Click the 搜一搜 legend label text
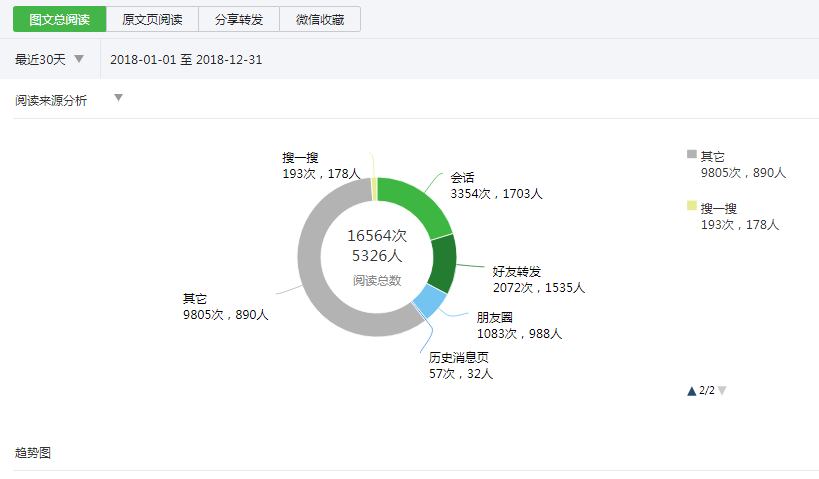 tap(718, 208)
